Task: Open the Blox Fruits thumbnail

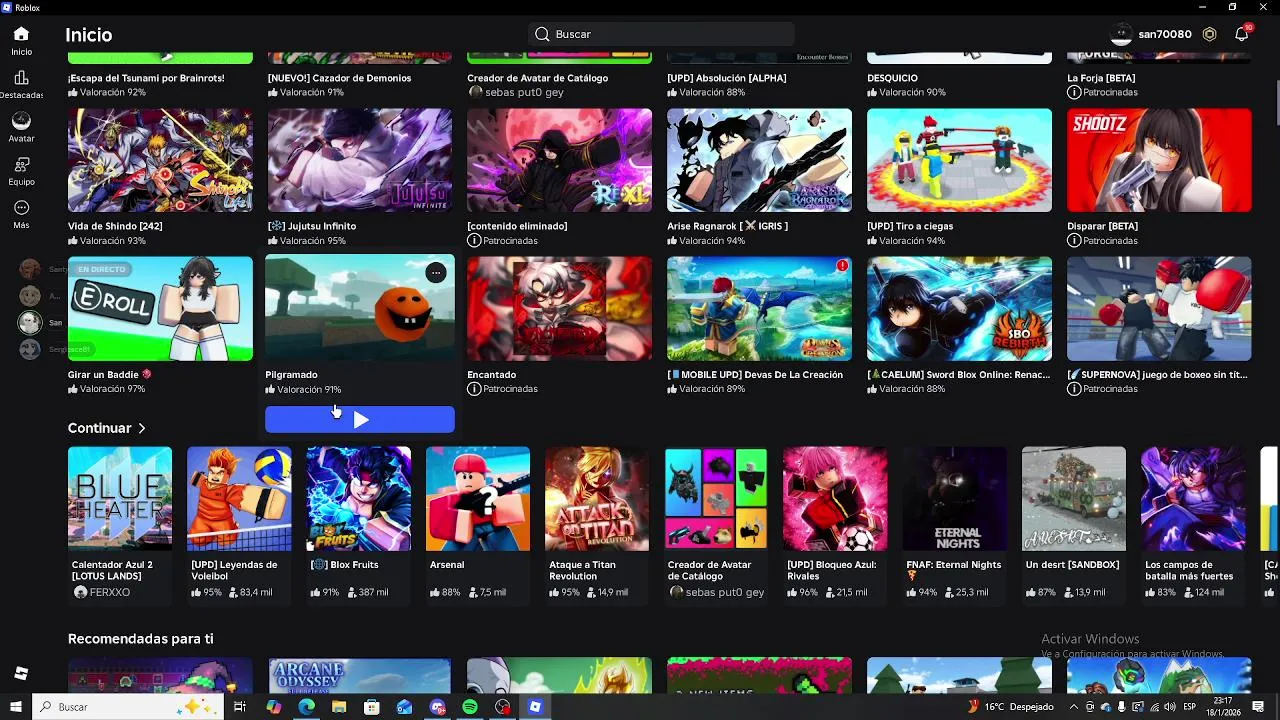Action: click(x=358, y=499)
